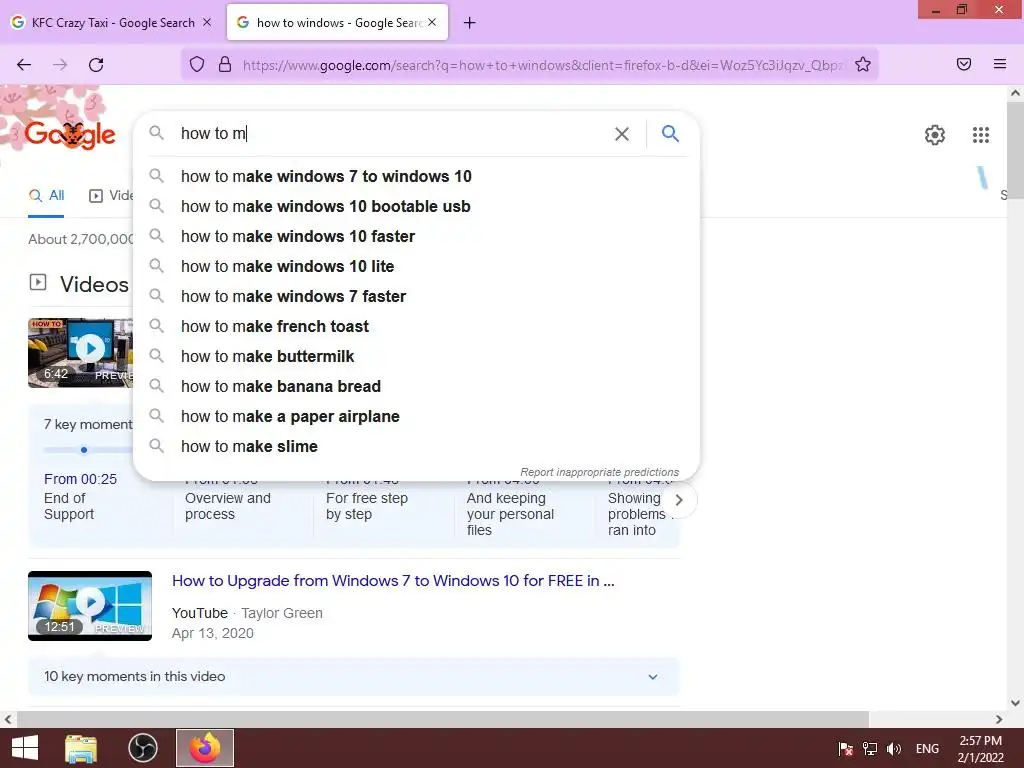
Task: Open the tracking protection shield icon
Action: [x=197, y=64]
